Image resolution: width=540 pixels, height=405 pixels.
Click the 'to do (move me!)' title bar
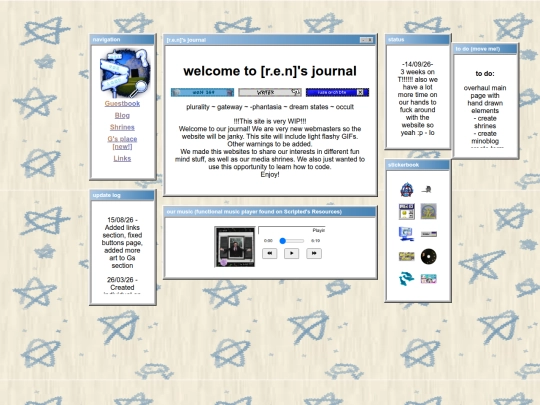coord(485,49)
